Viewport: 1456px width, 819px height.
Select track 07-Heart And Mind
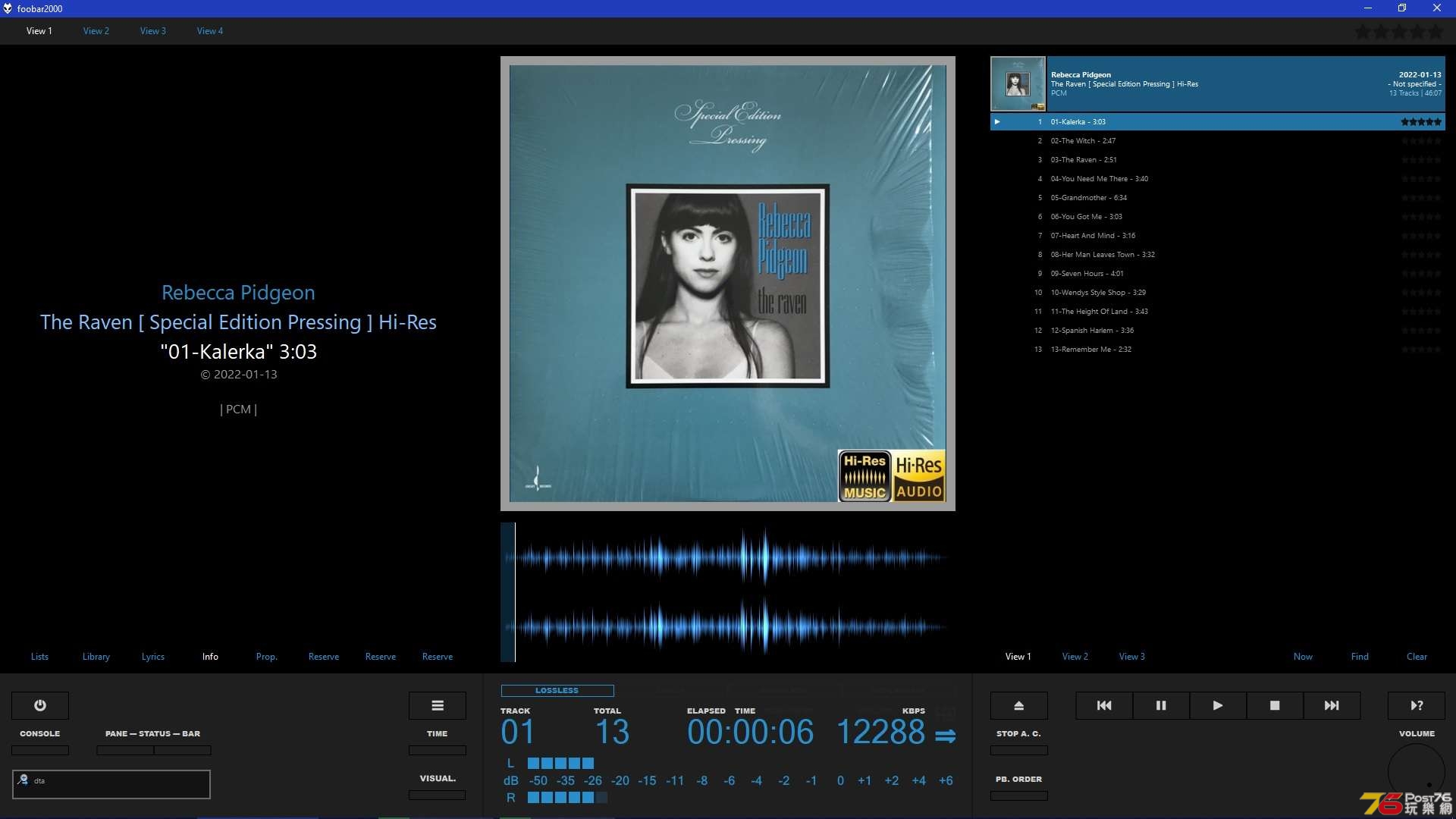point(1218,235)
